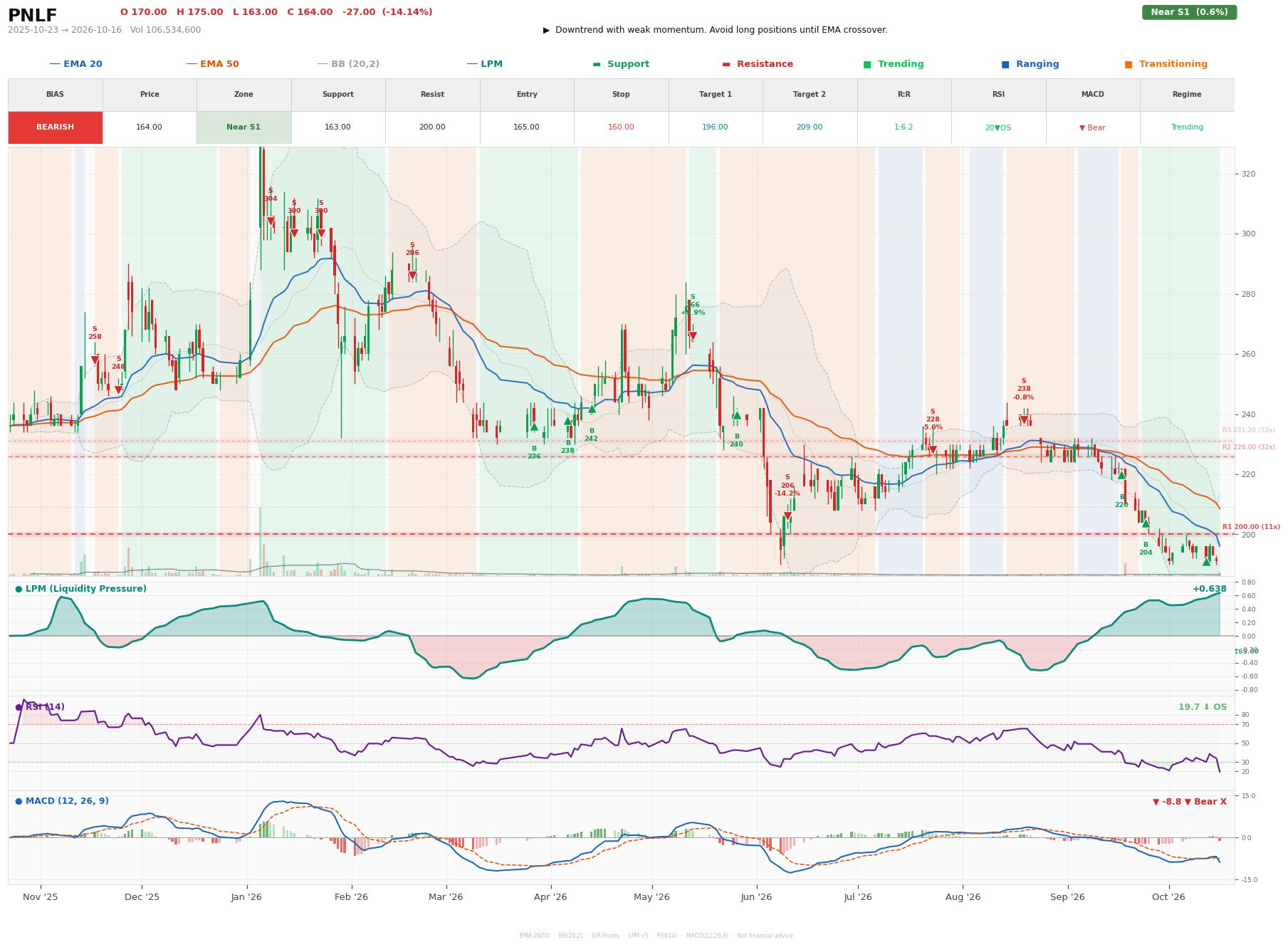Viewport: 1288px width, 947px height.
Task: Click the S 238 -0.8% sell marker
Action: [1024, 420]
